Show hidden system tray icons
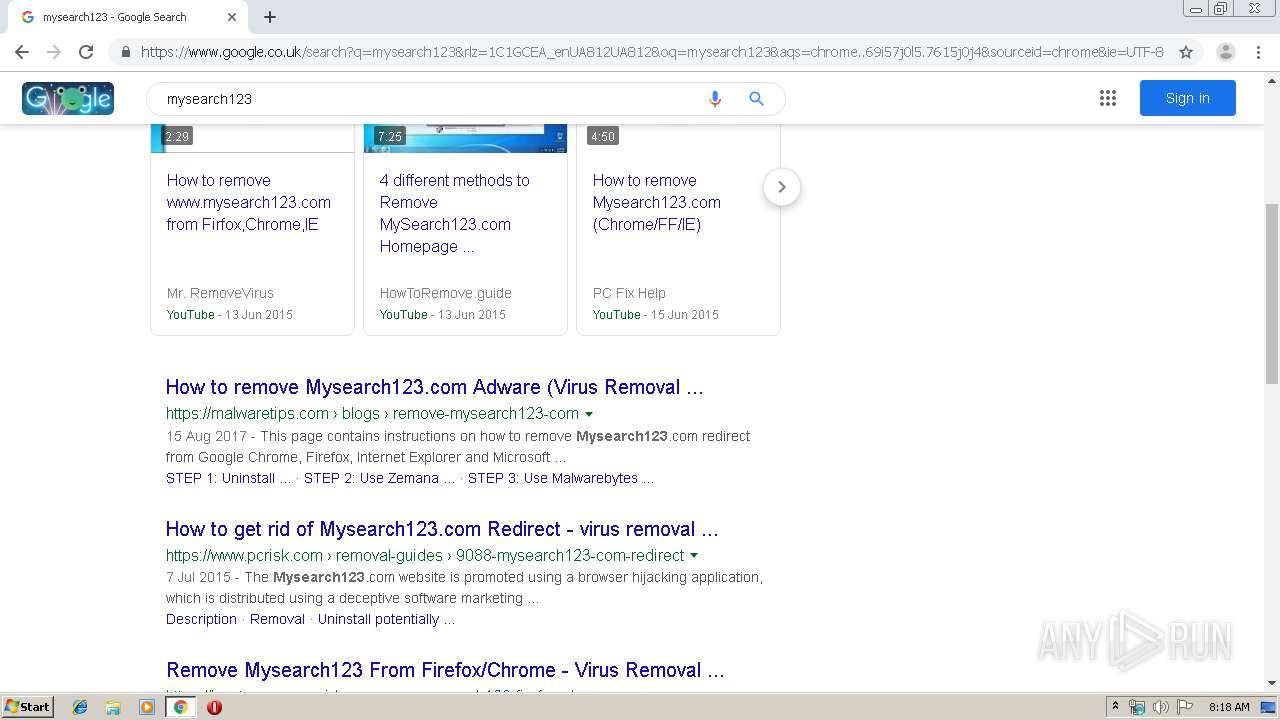This screenshot has width=1280, height=720. (x=1115, y=707)
